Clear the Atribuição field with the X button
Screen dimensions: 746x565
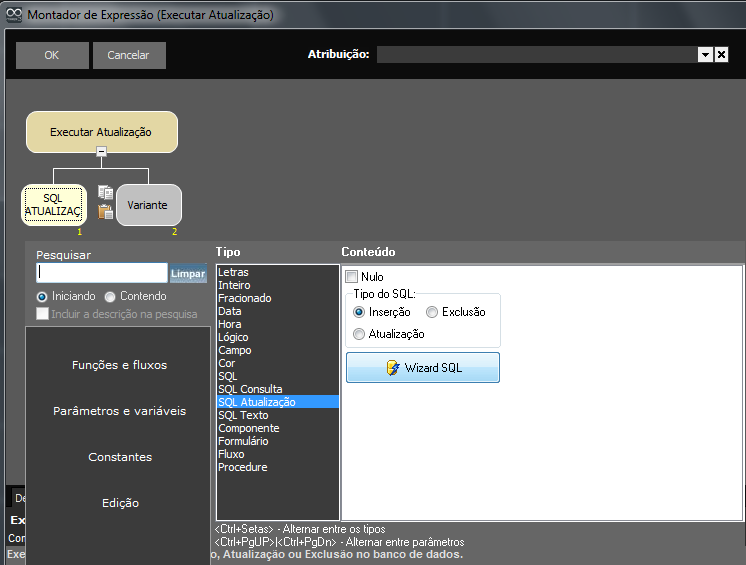coord(721,55)
